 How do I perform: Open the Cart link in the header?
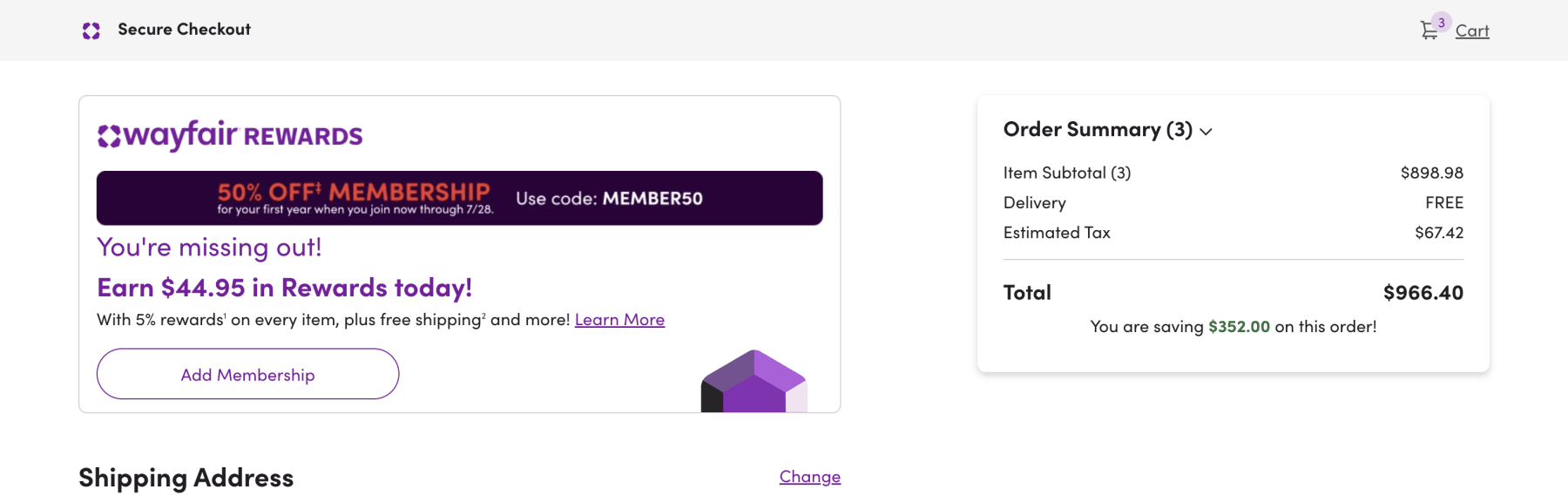1471,30
